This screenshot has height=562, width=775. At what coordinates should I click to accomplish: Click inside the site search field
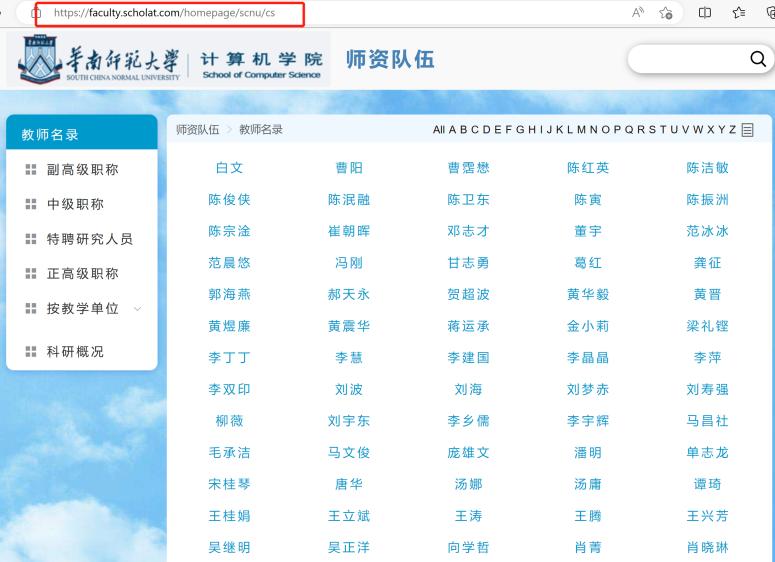click(688, 60)
